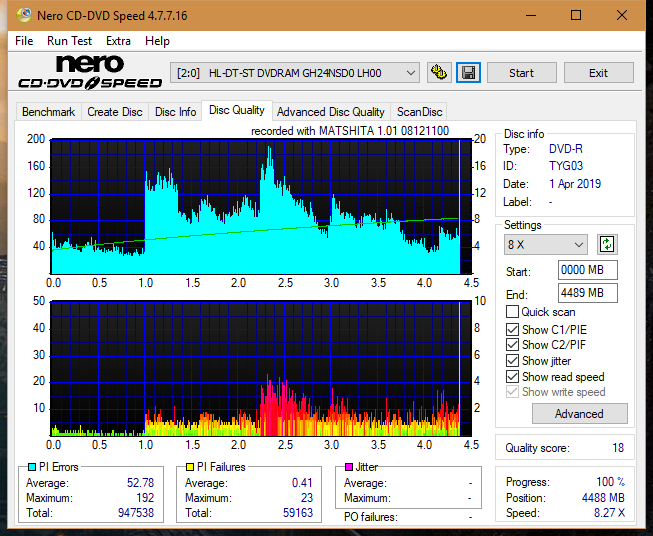
Task: Click the Exit button
Action: [598, 73]
